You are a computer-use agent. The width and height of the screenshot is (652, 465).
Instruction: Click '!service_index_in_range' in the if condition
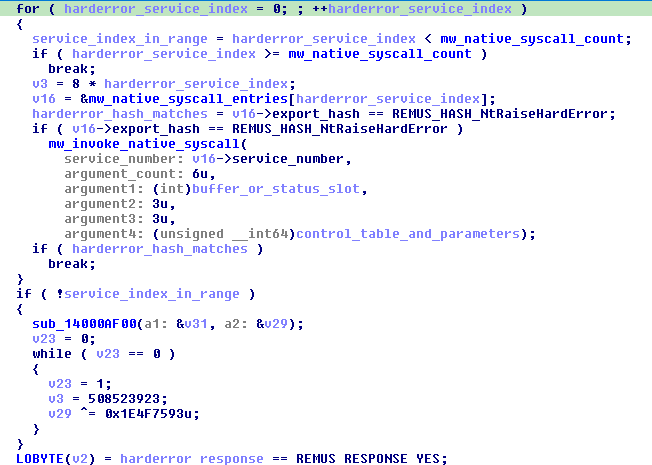[148, 294]
